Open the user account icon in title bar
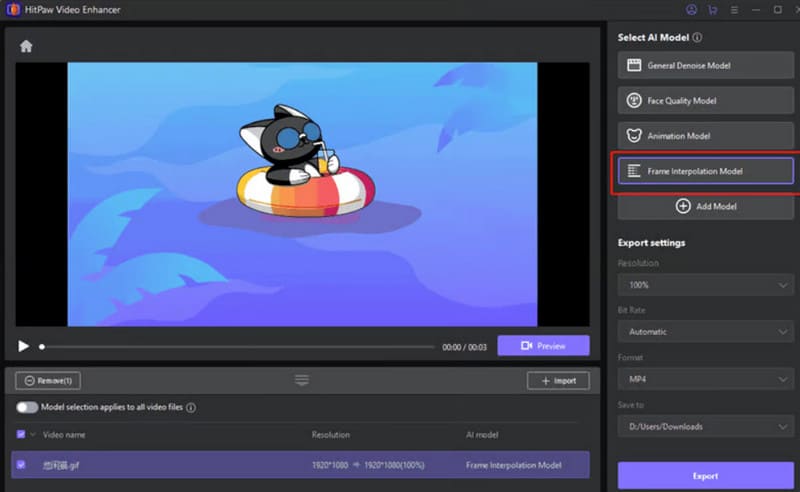The height and width of the screenshot is (492, 800). coord(691,10)
